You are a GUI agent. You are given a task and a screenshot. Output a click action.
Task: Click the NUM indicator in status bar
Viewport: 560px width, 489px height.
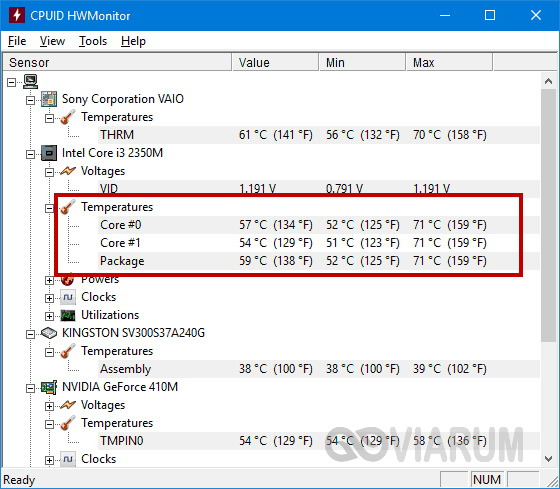(487, 480)
